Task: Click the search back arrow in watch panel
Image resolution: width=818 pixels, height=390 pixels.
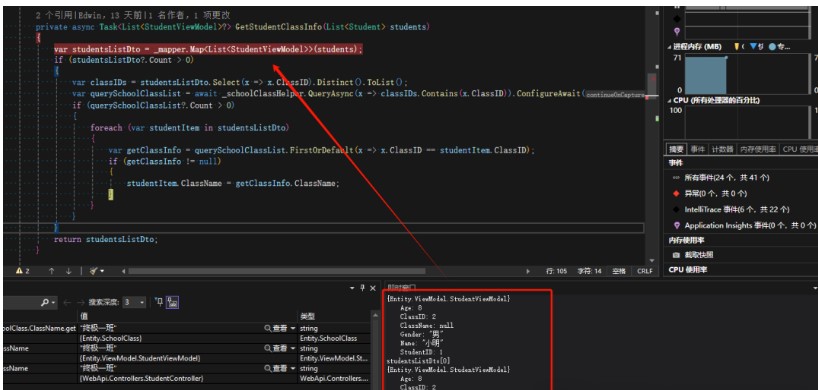Action: point(66,302)
